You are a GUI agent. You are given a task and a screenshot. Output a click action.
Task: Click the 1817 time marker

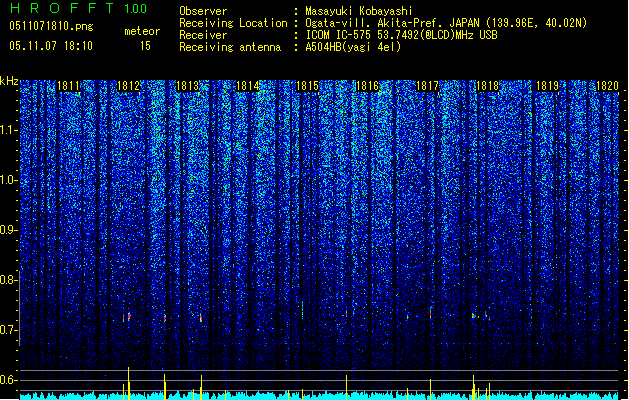point(427,86)
